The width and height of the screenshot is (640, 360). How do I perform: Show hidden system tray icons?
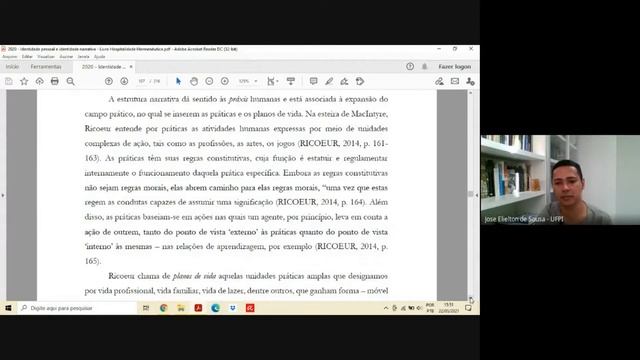[x=386, y=308]
